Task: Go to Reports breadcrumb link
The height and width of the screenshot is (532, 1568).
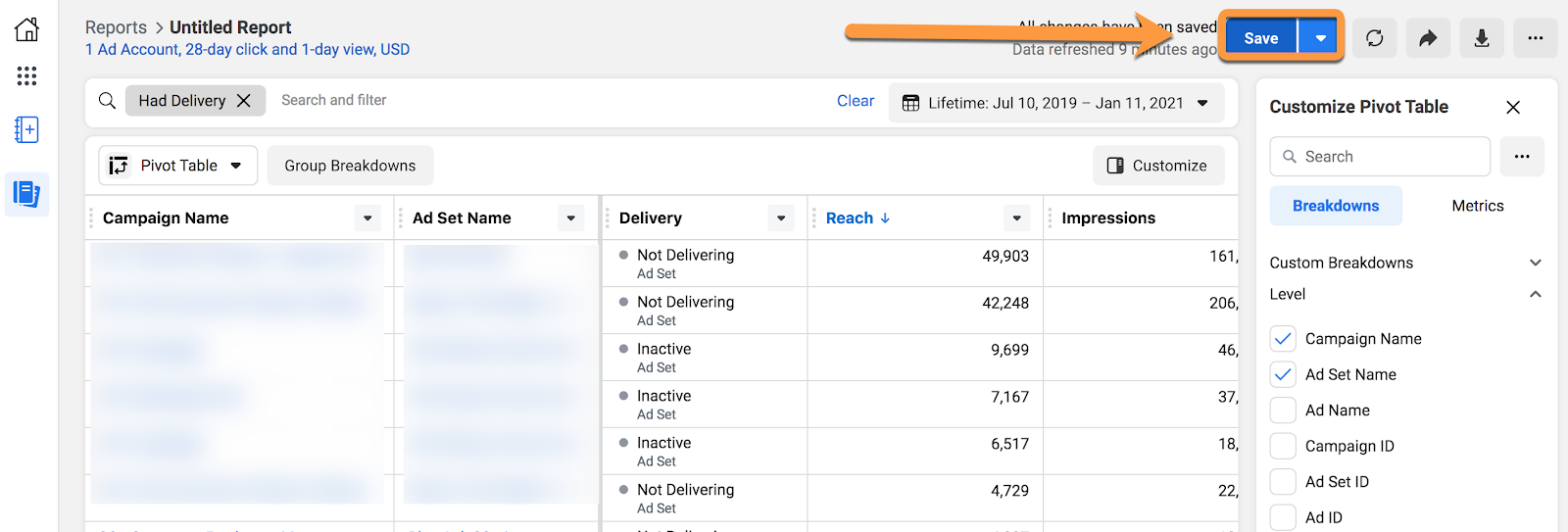Action: coord(116,27)
